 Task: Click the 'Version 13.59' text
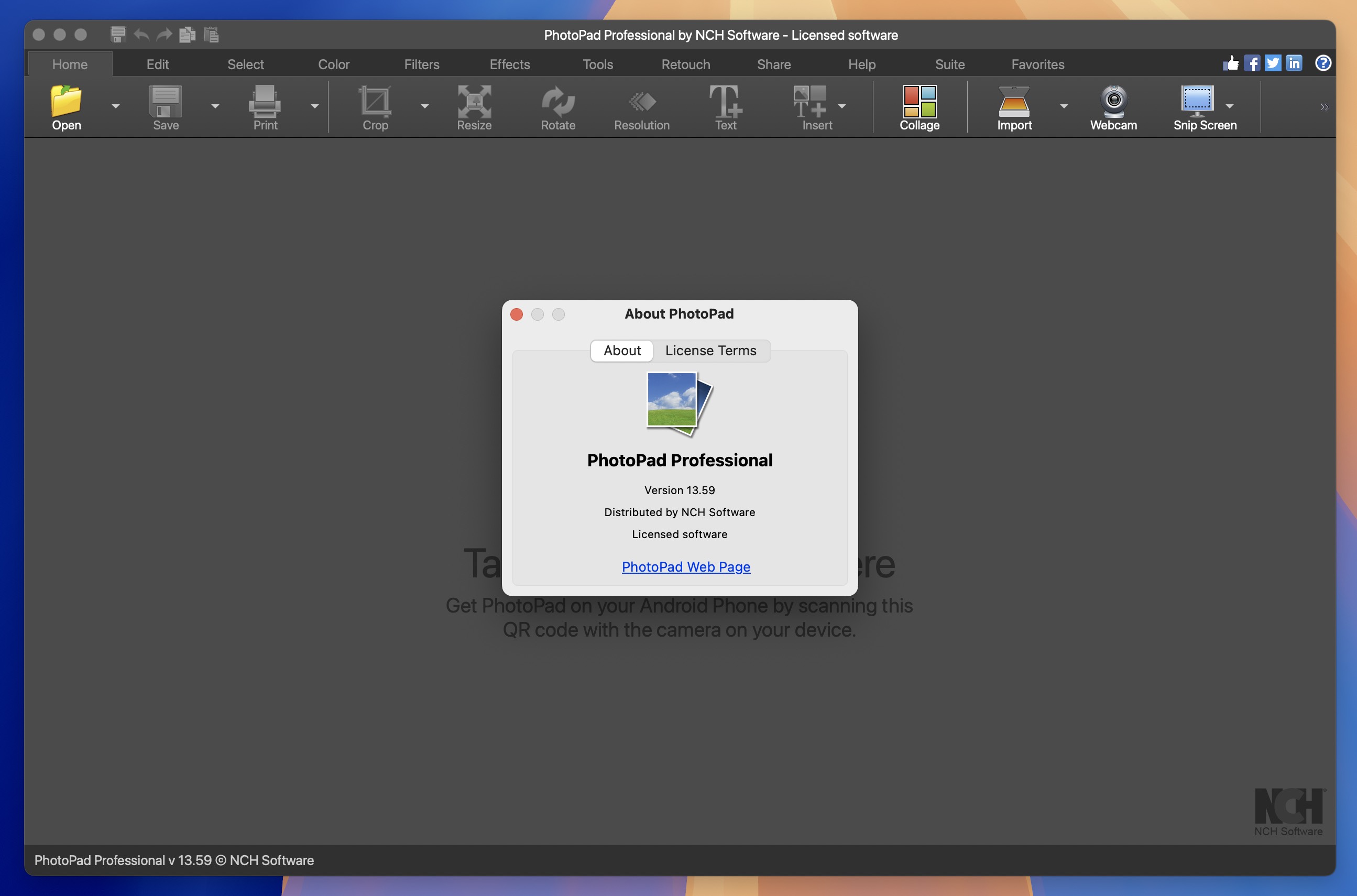point(680,490)
